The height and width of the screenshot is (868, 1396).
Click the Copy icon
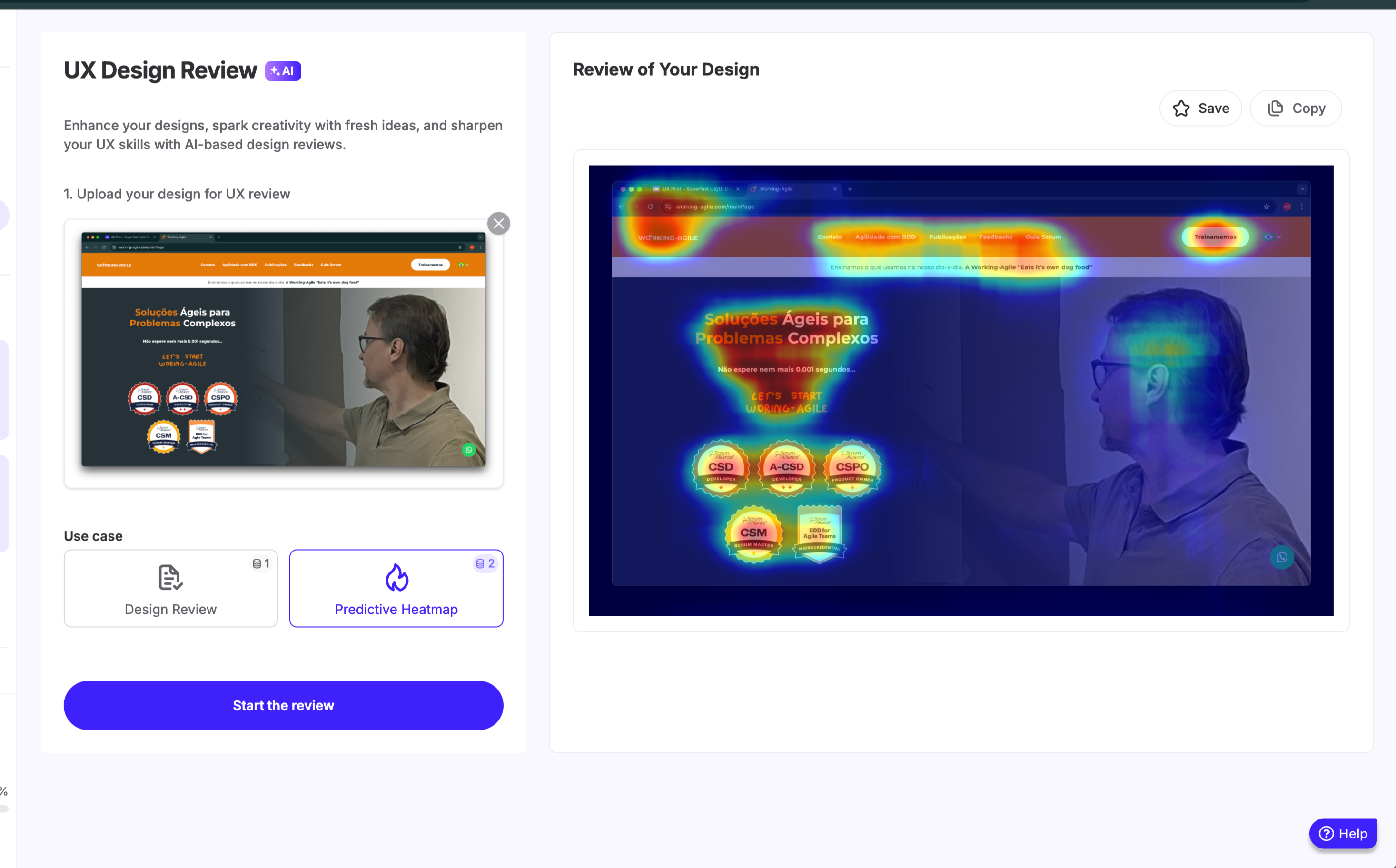click(x=1275, y=108)
